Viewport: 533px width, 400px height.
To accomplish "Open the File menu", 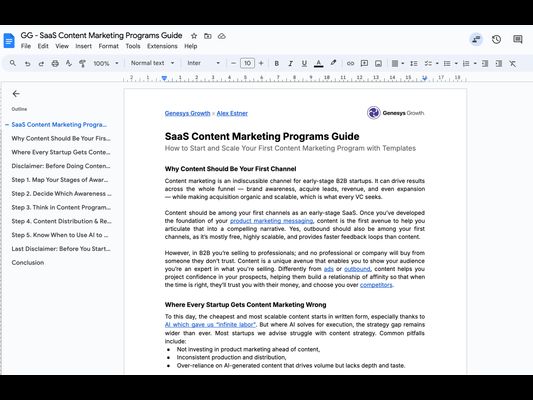I will coord(25,46).
